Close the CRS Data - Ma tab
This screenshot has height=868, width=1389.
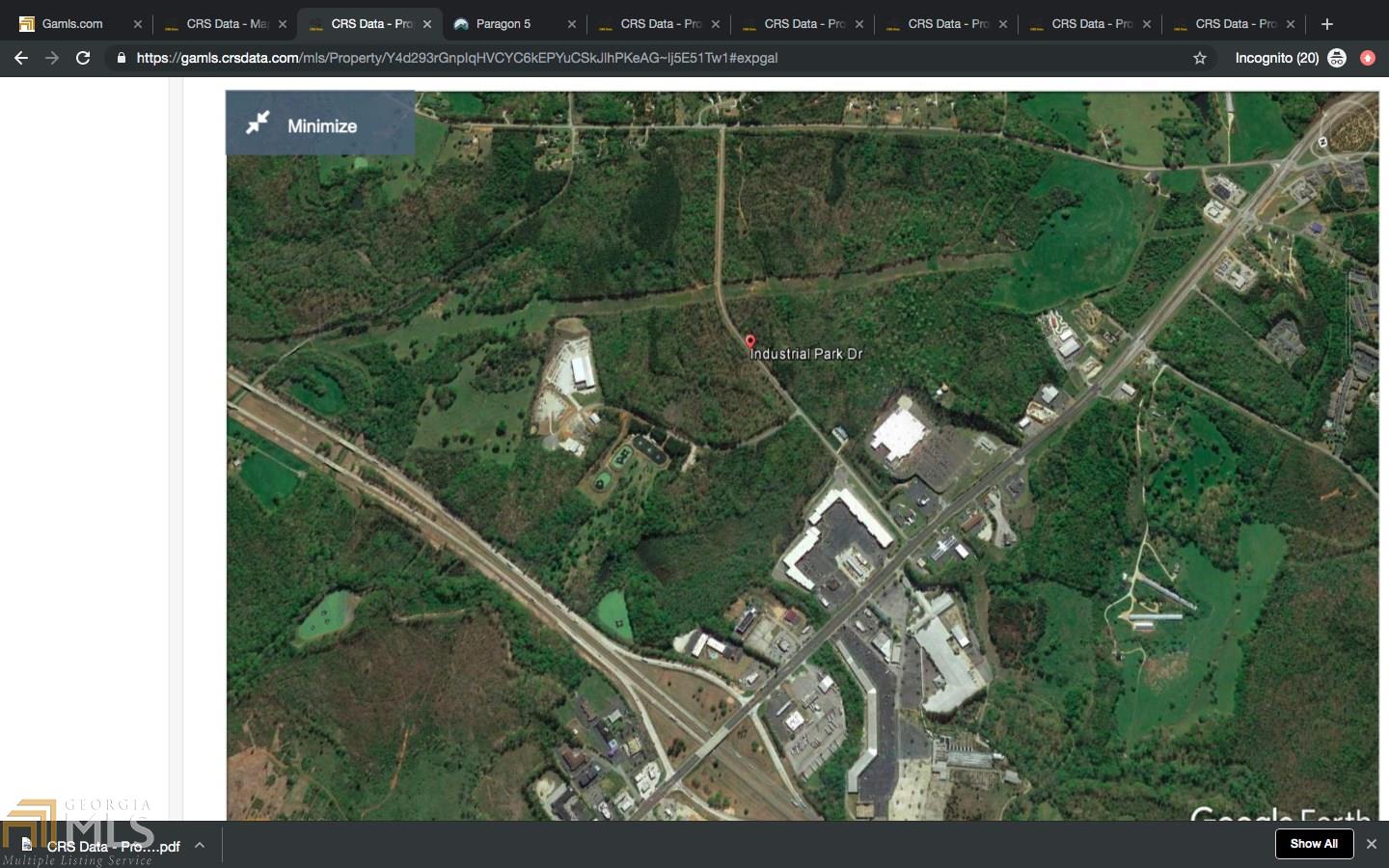coord(283,24)
